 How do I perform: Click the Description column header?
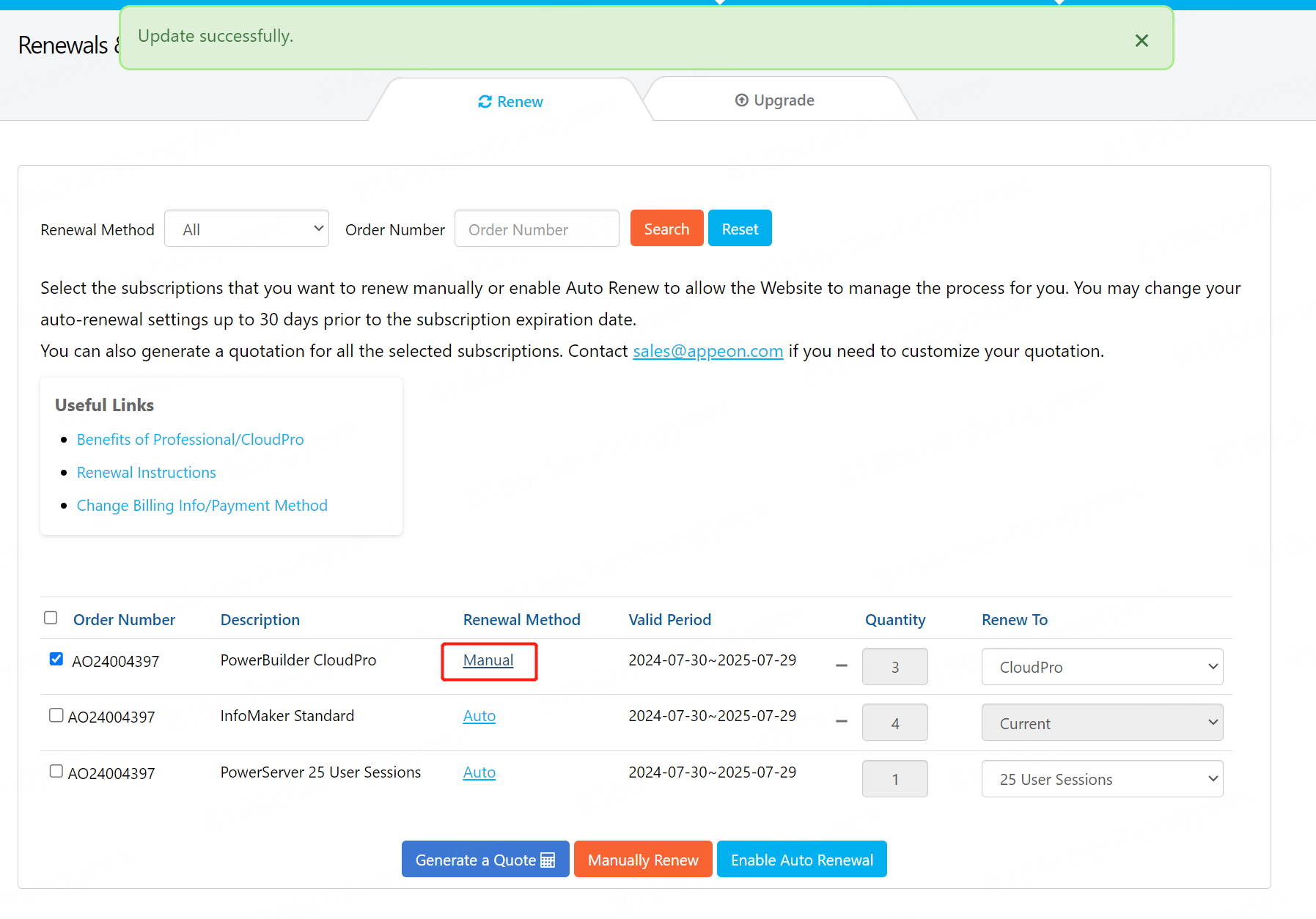260,619
